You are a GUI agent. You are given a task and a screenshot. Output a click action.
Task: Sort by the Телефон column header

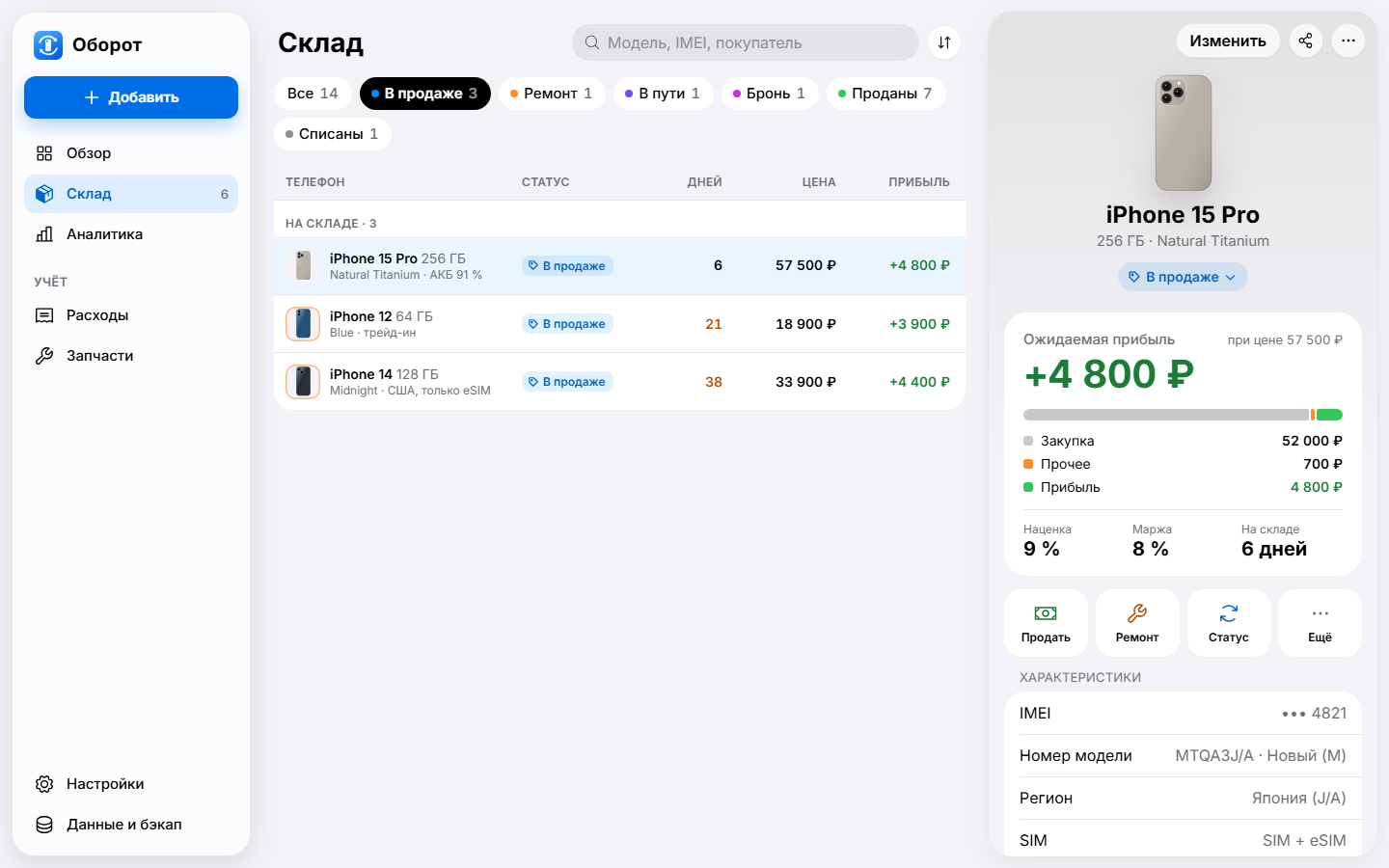coord(315,182)
